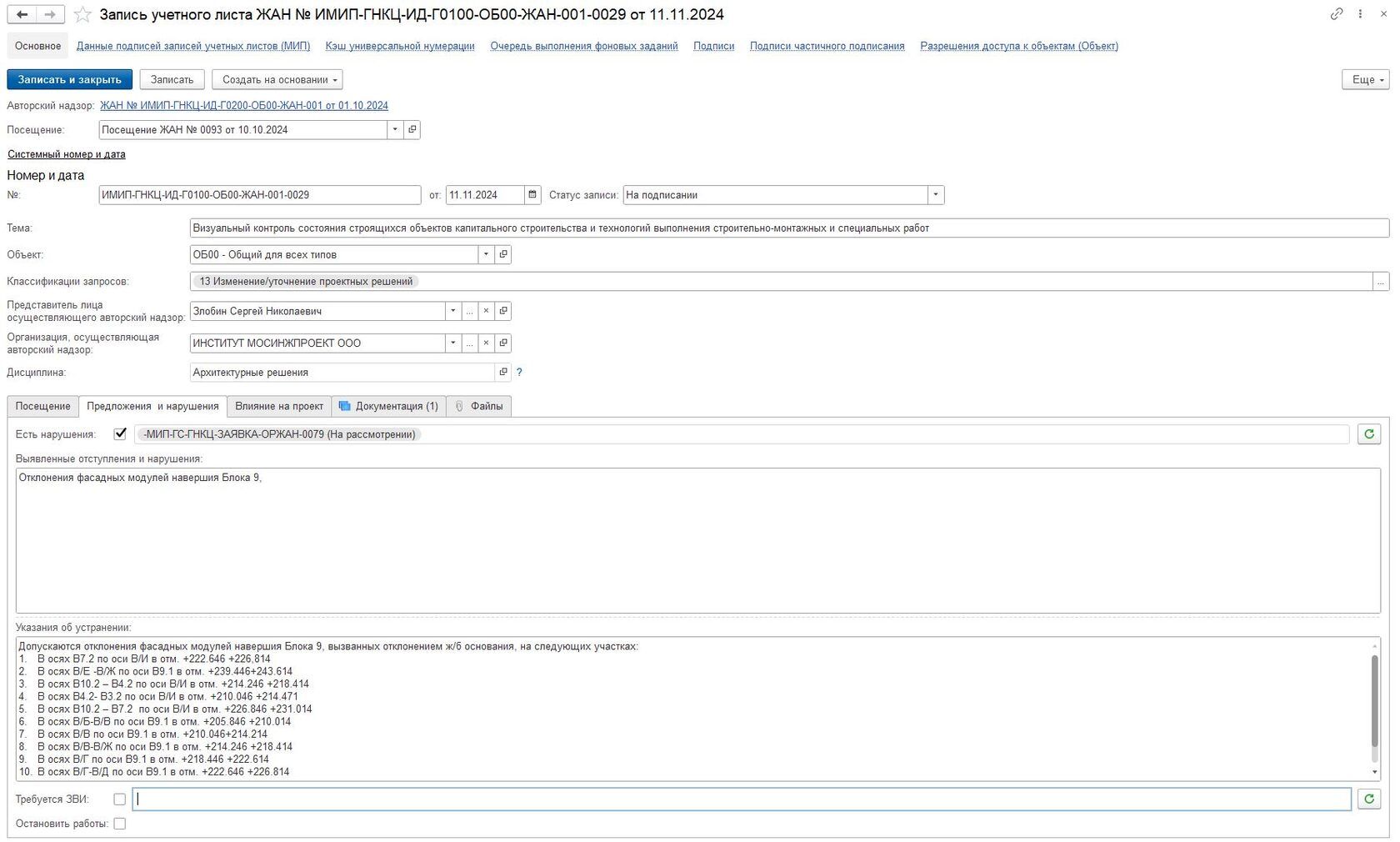
Task: Check the Остановить работы checkbox
Action: click(120, 824)
